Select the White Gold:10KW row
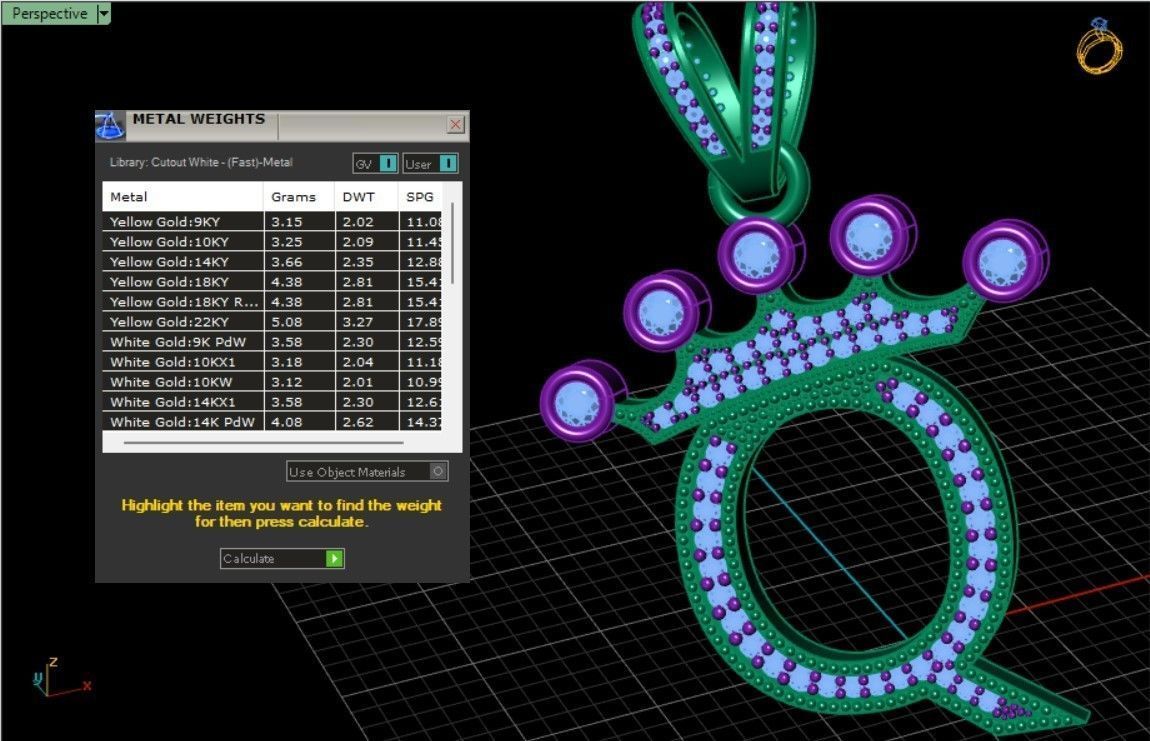The height and width of the screenshot is (741, 1150). coord(272,382)
